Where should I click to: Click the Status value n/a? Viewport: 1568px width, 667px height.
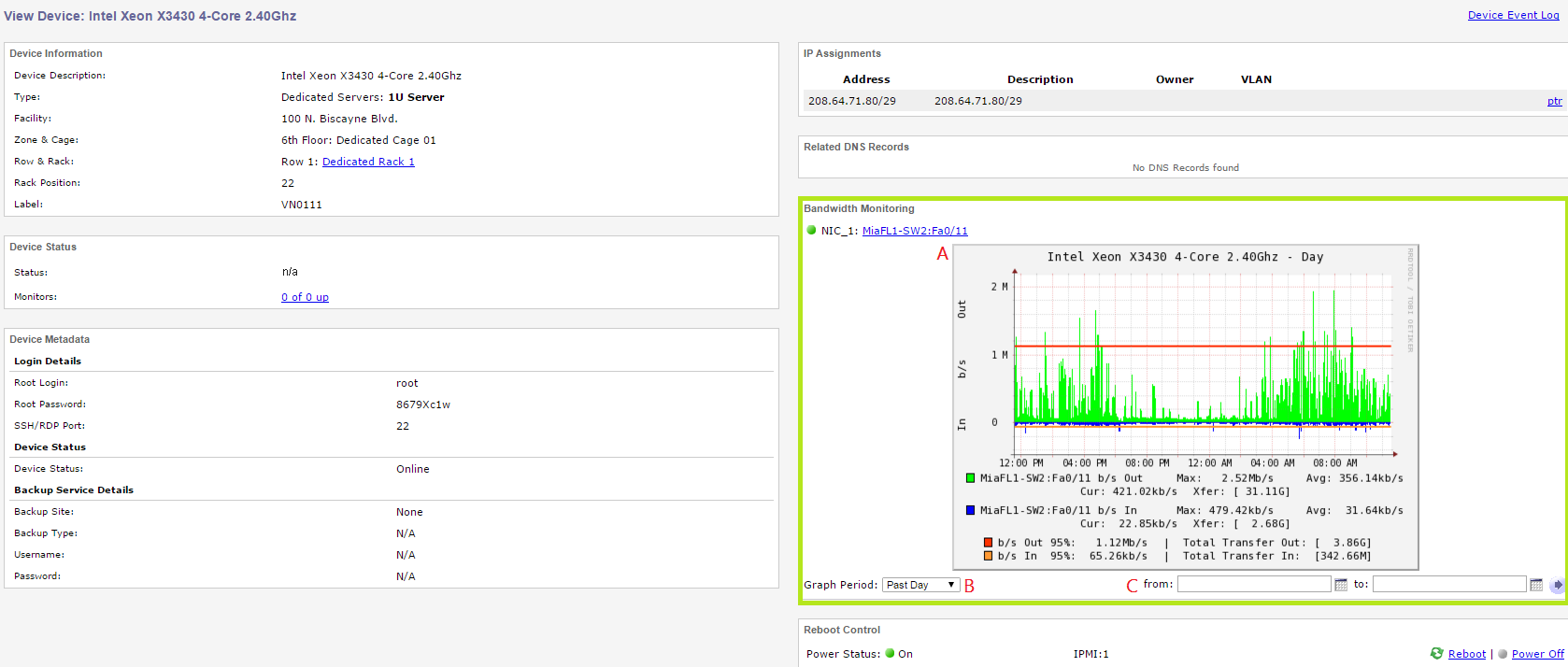pos(290,272)
